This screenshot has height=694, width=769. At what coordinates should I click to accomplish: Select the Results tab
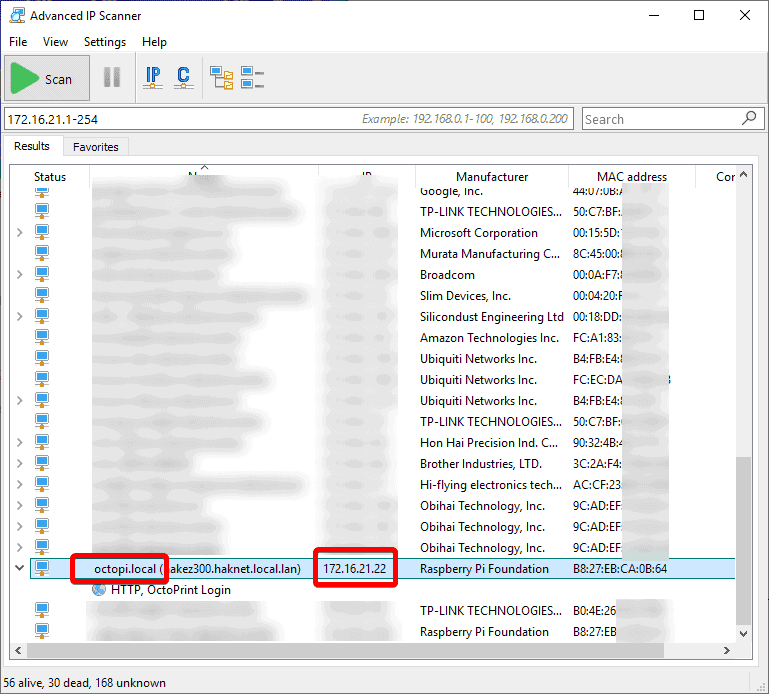(x=32, y=146)
